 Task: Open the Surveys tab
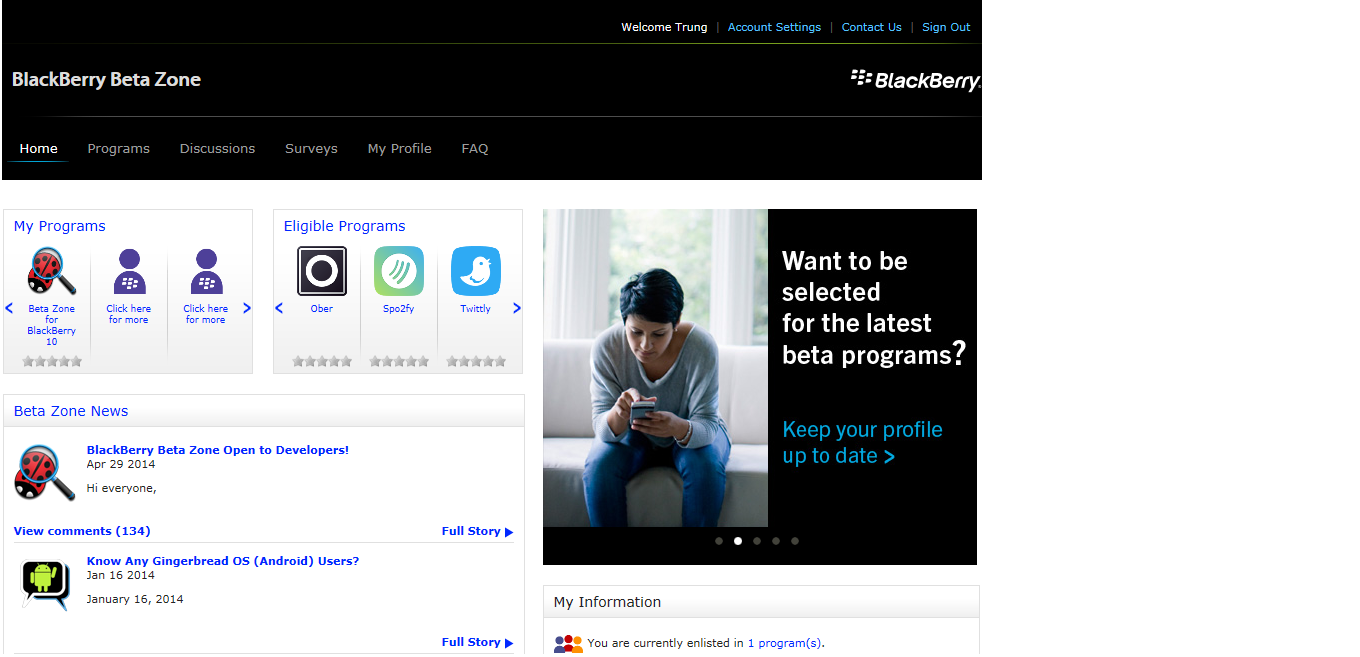312,149
